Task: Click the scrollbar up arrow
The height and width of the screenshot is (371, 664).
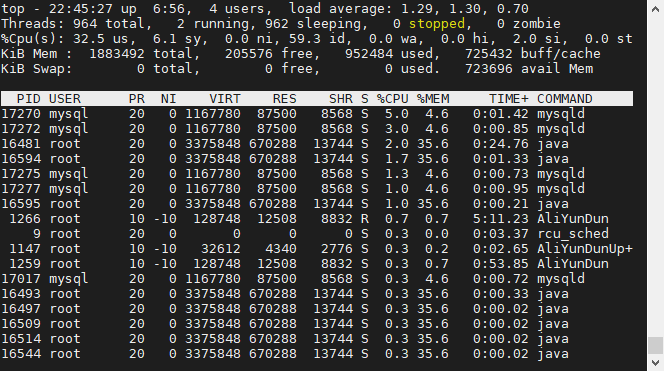Action: pyautogui.click(x=655, y=9)
